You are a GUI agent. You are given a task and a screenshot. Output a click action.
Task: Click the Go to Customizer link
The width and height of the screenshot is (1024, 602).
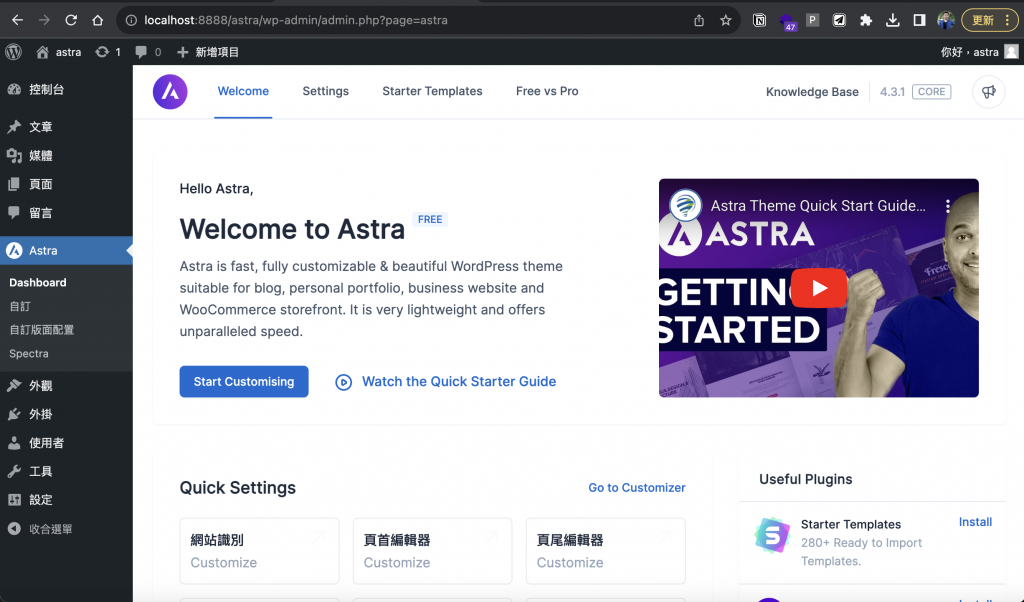tap(637, 488)
